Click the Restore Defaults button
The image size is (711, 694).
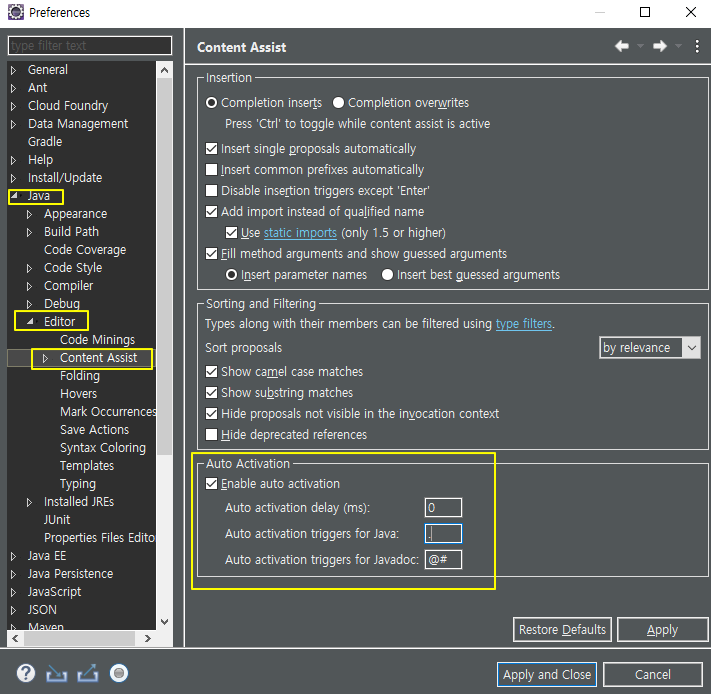tap(562, 630)
